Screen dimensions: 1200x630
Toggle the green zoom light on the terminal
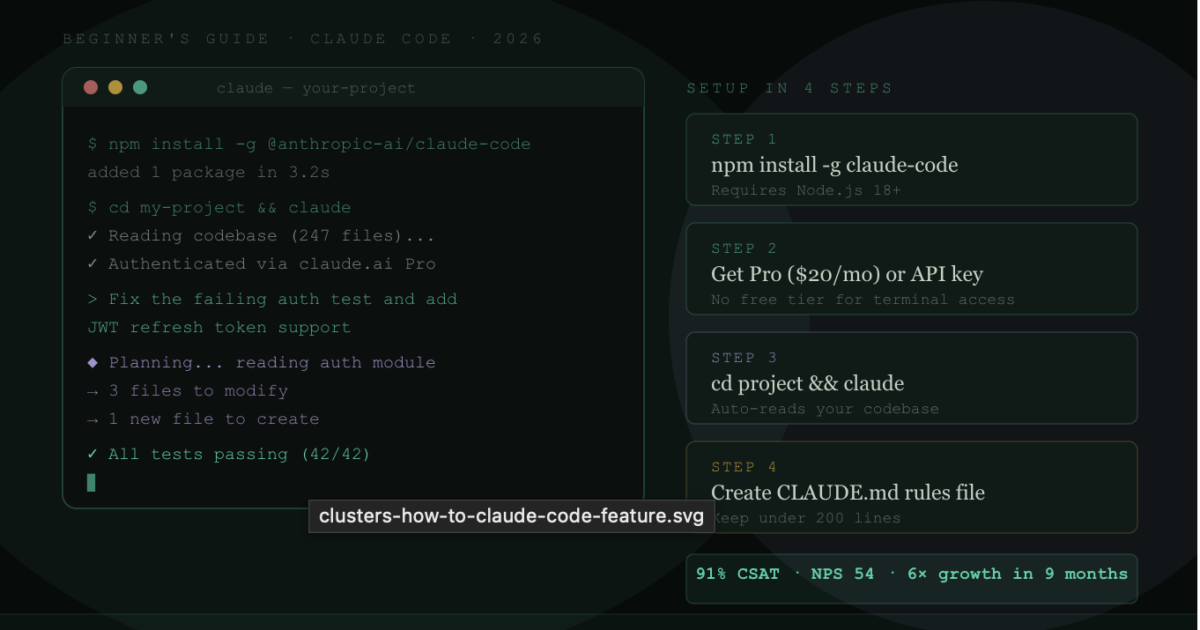(x=139, y=87)
